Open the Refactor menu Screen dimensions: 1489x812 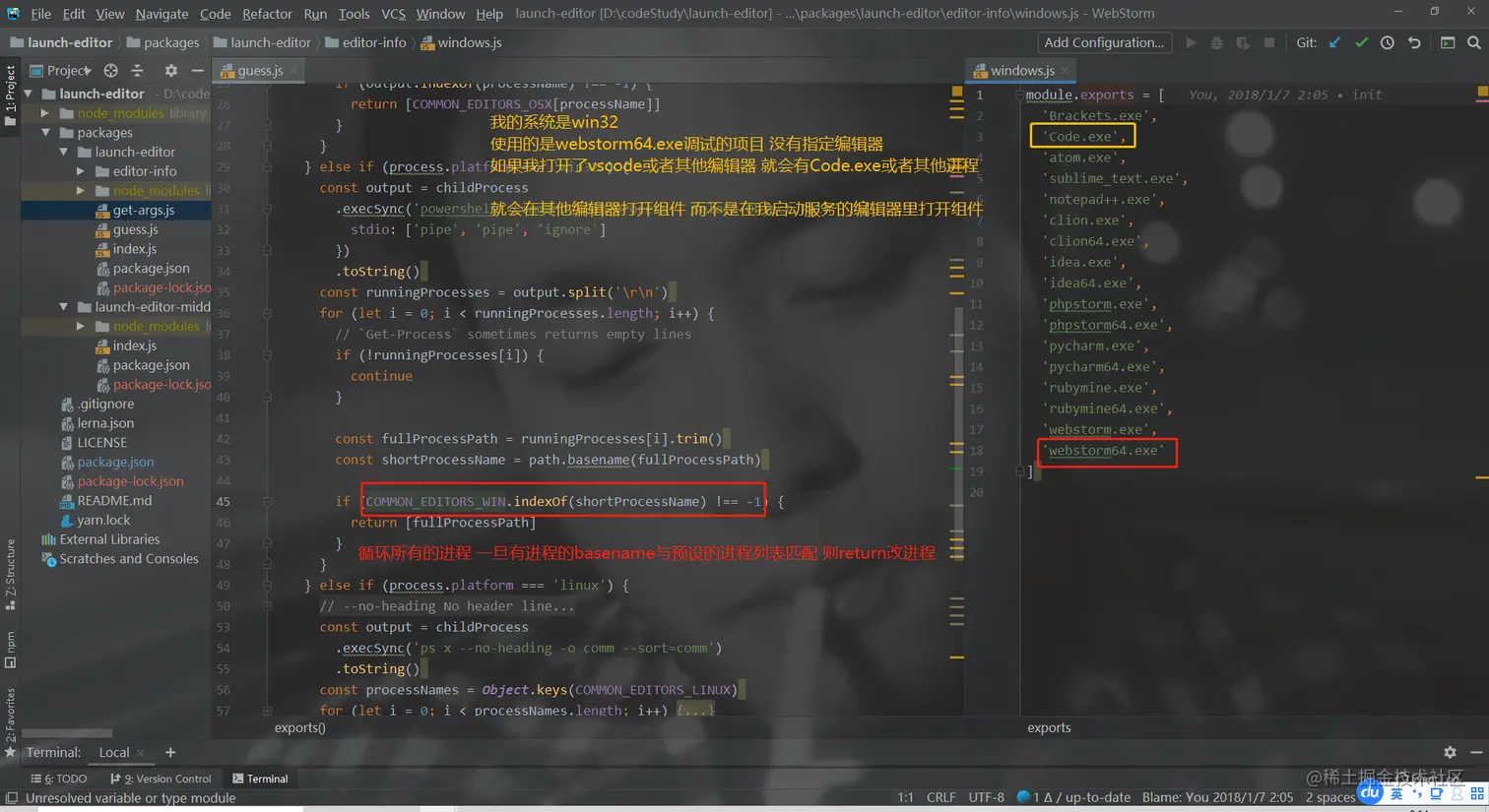(267, 14)
